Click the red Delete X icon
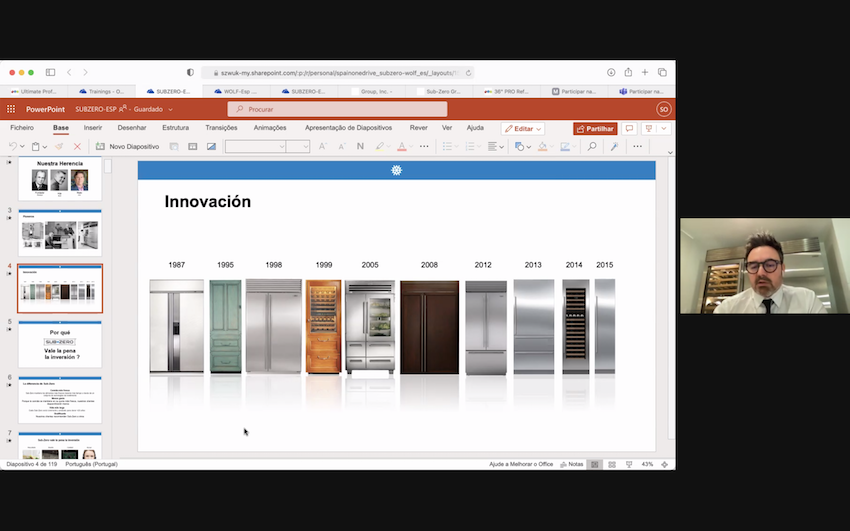Image resolution: width=850 pixels, height=531 pixels. click(77, 146)
